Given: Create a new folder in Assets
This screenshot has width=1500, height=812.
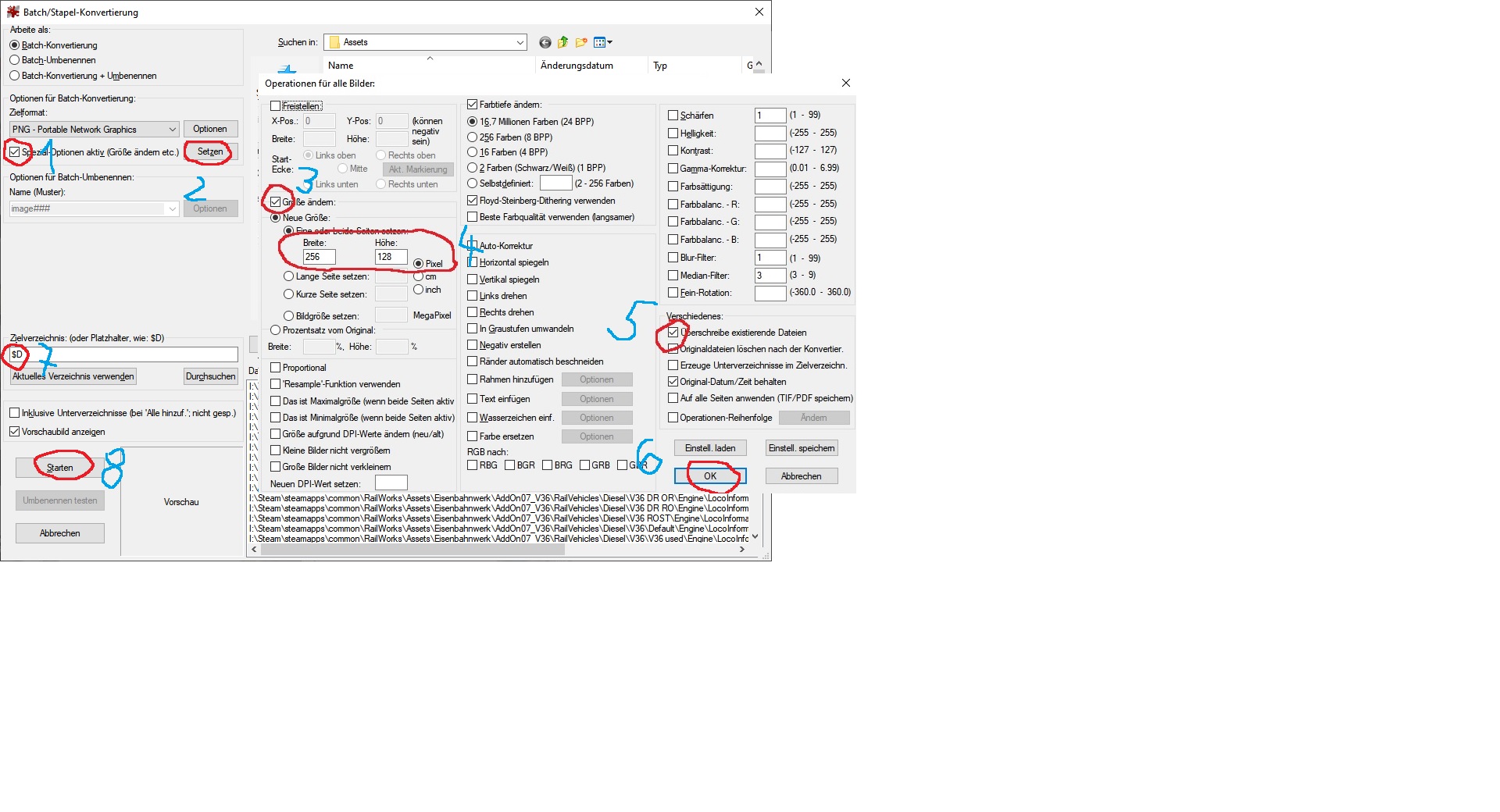Looking at the screenshot, I should pyautogui.click(x=581, y=42).
